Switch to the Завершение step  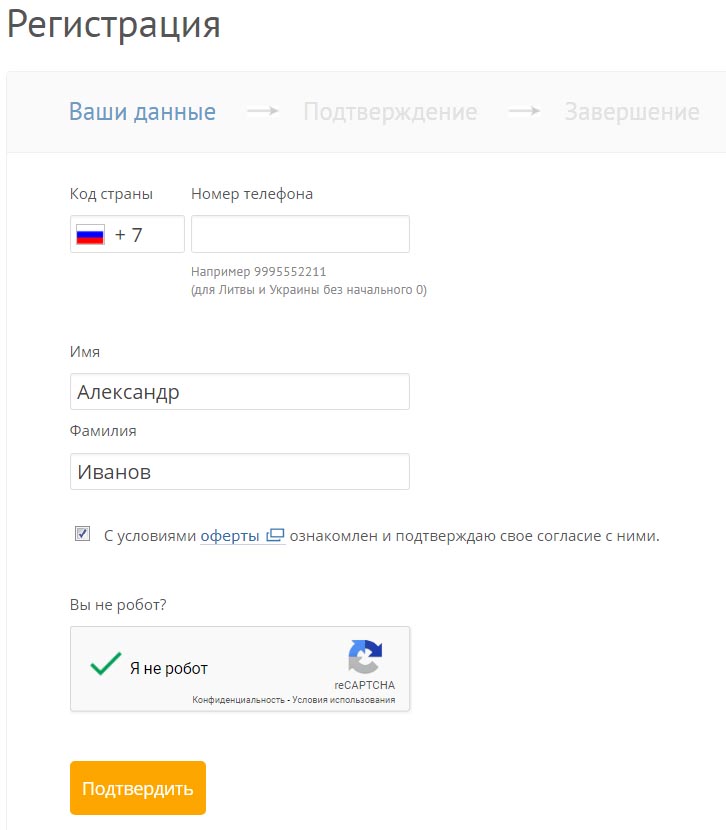[x=631, y=112]
